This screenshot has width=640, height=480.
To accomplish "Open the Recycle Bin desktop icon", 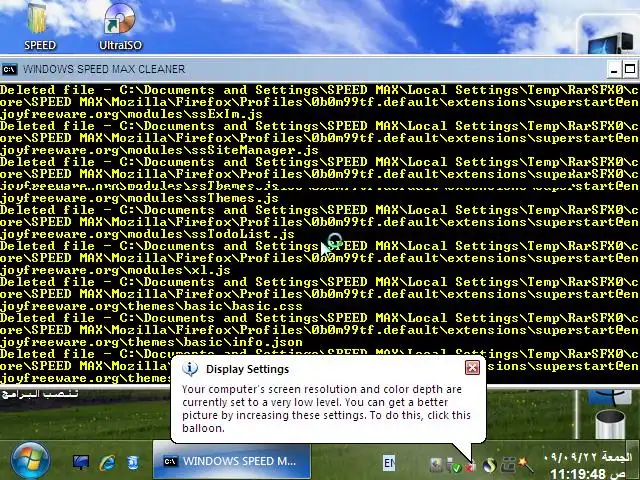I will pos(609,424).
